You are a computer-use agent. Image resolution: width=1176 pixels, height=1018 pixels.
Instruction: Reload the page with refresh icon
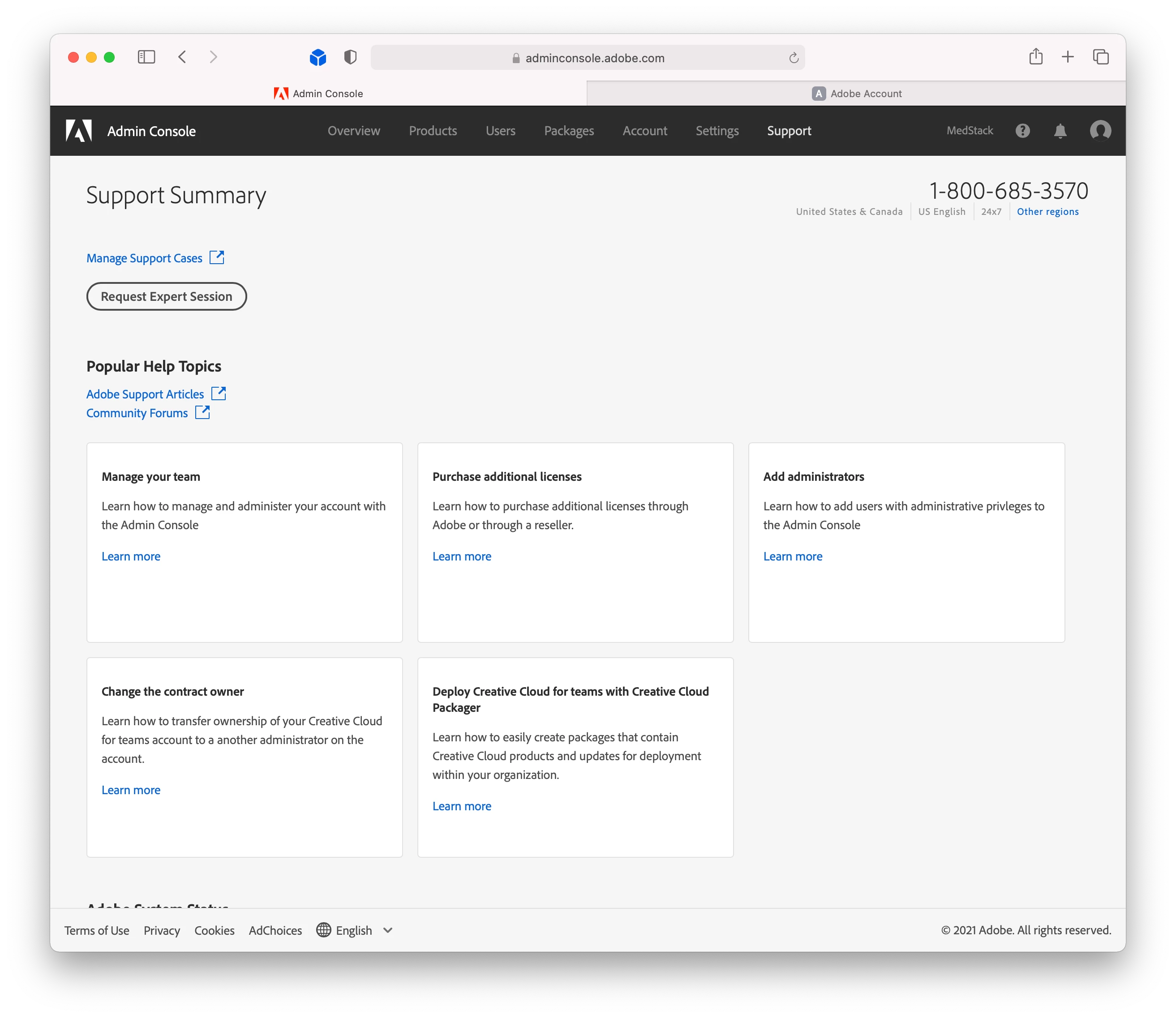pos(794,58)
